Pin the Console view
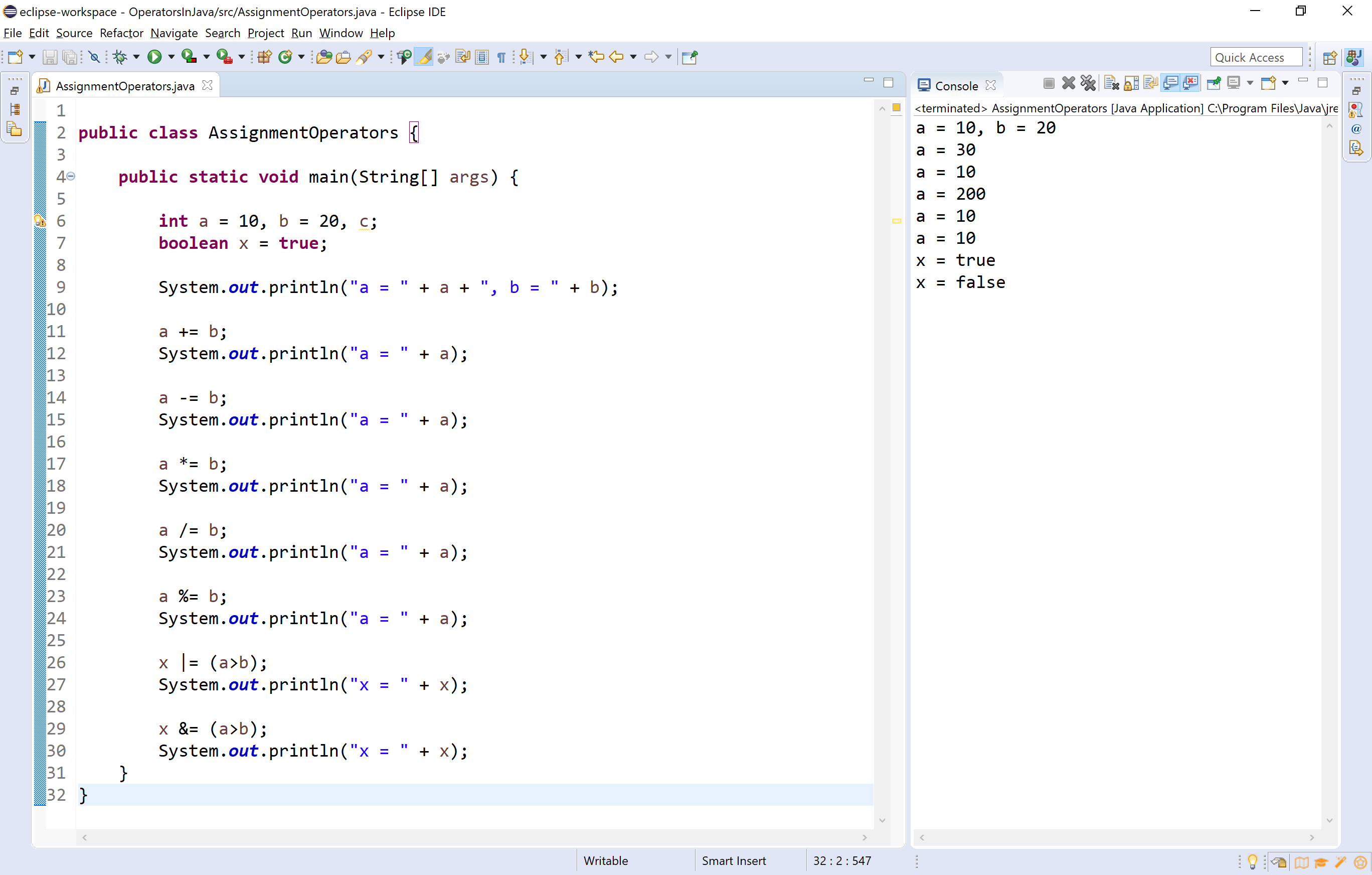1372x875 pixels. (x=1214, y=83)
